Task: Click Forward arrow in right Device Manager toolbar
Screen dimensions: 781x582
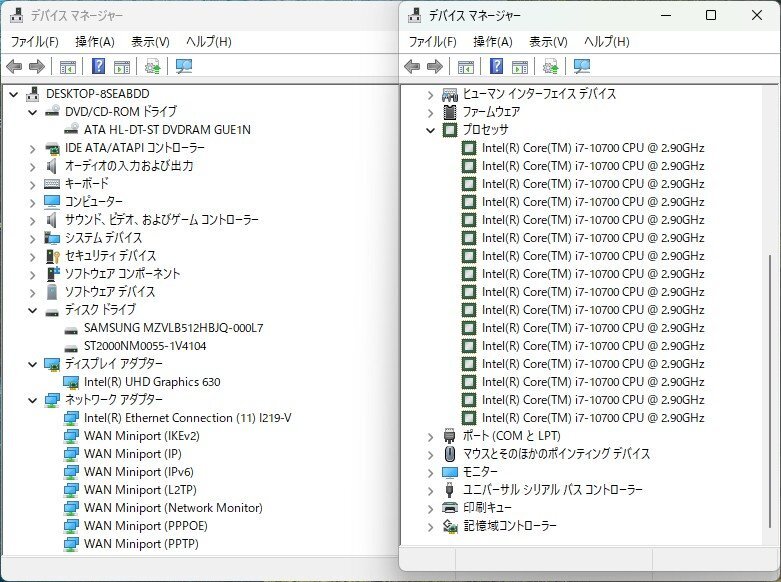Action: point(435,66)
